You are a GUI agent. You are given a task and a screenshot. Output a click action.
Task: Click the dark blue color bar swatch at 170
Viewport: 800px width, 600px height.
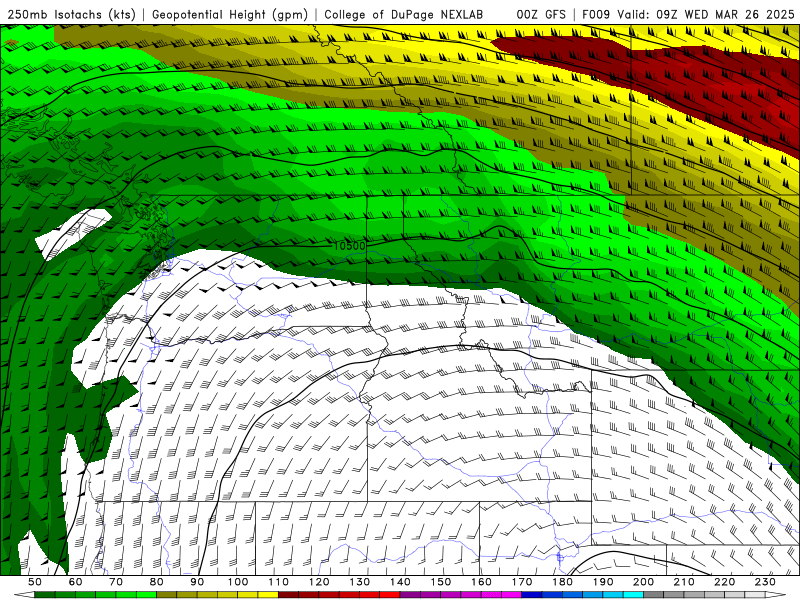(x=532, y=595)
